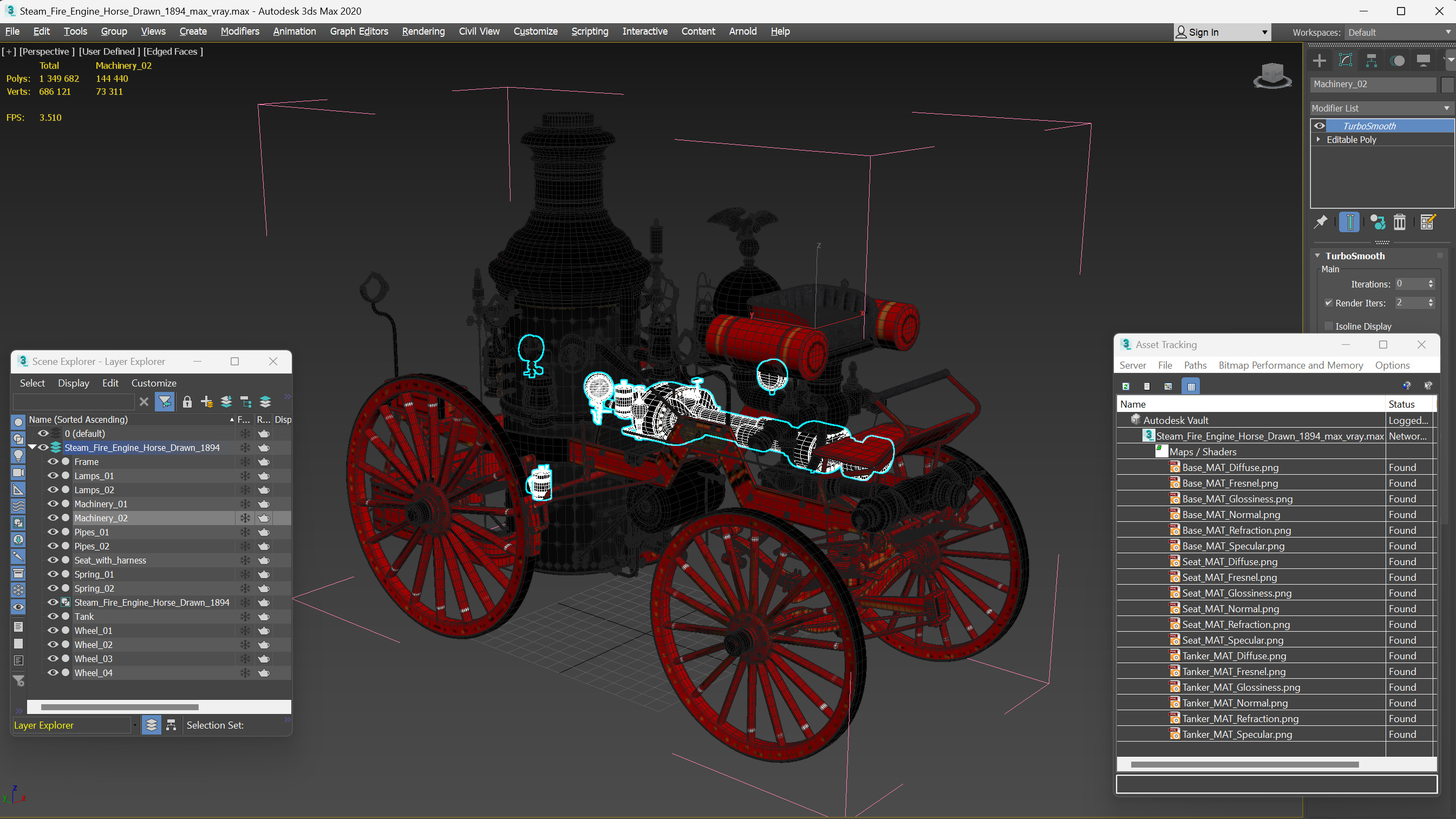Image resolution: width=1456 pixels, height=819 pixels.
Task: Toggle Display Space Warps wave icon
Action: point(18,507)
